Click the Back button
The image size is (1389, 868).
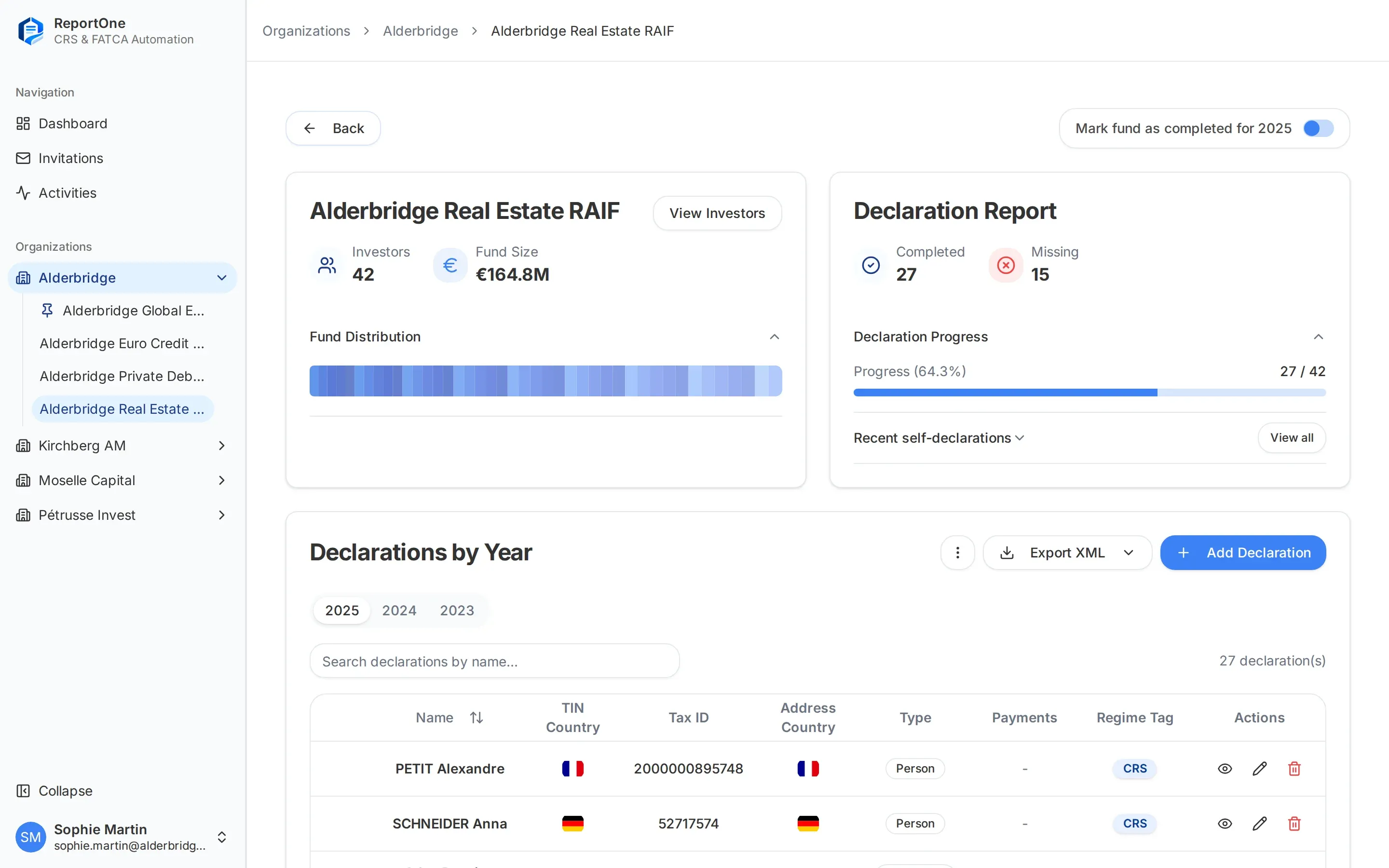(x=333, y=128)
